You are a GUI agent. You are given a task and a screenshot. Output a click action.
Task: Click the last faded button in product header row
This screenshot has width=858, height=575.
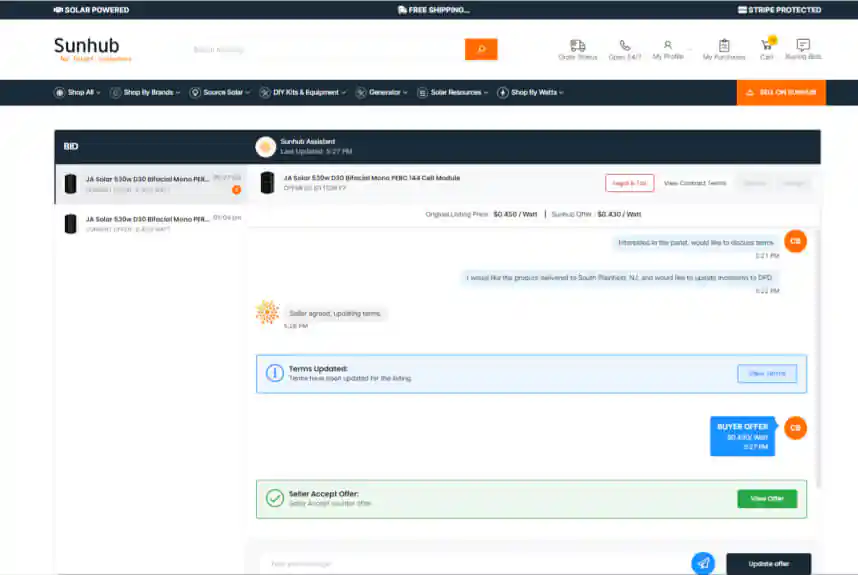click(792, 183)
